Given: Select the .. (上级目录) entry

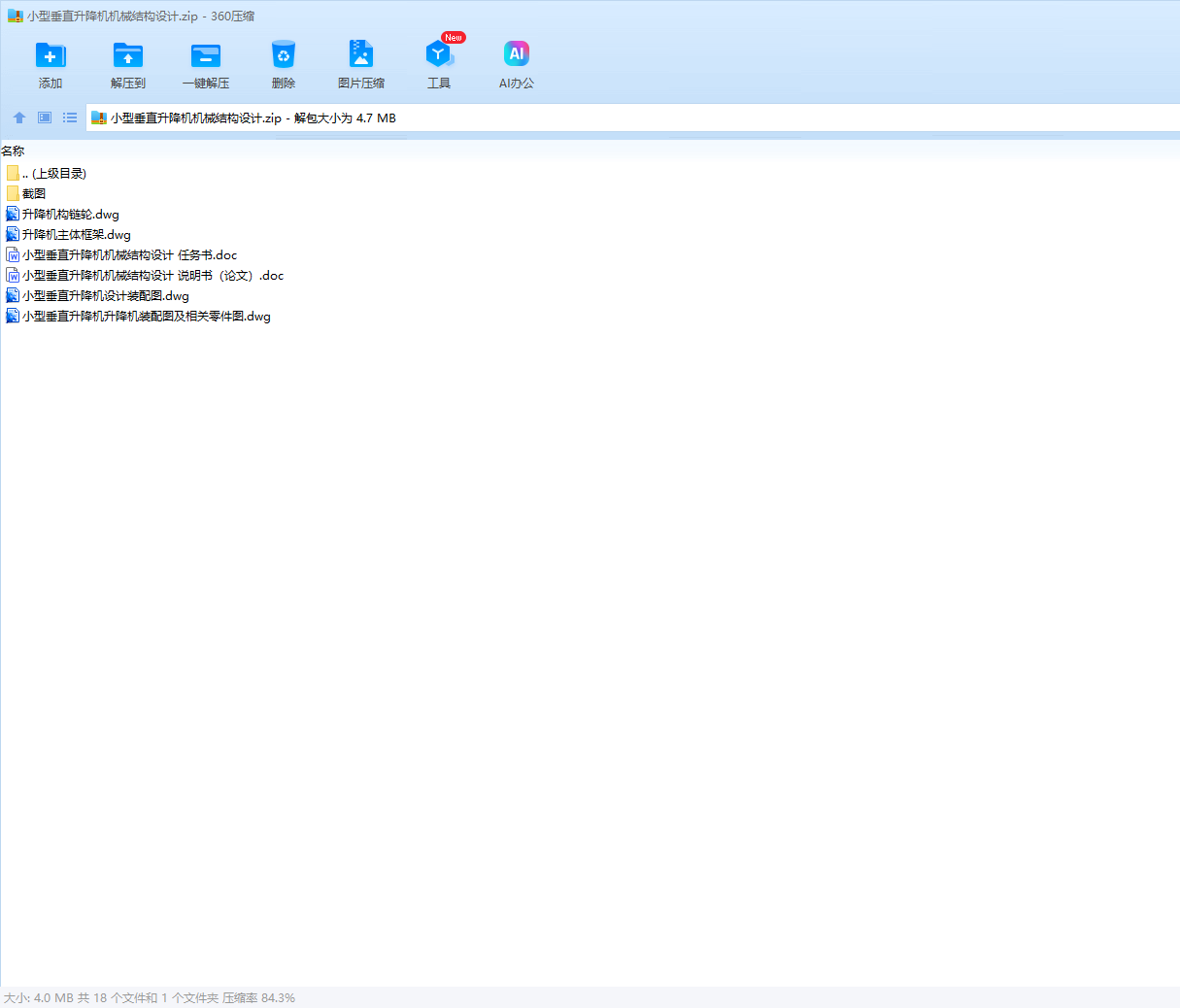Looking at the screenshot, I should [54, 174].
